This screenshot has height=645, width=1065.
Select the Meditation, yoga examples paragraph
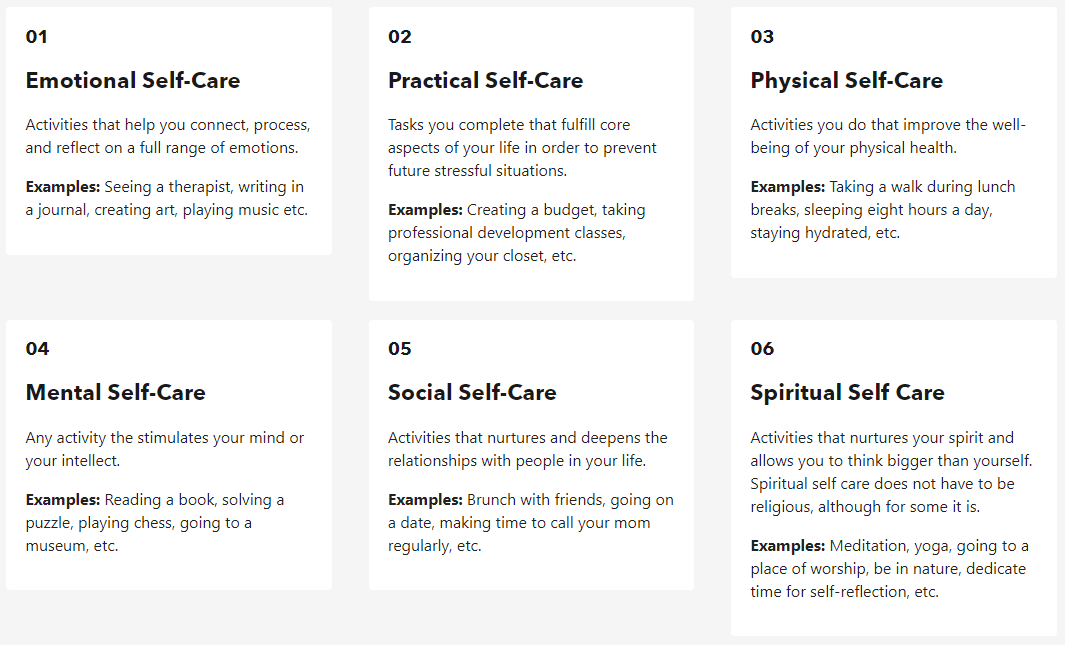pos(888,569)
